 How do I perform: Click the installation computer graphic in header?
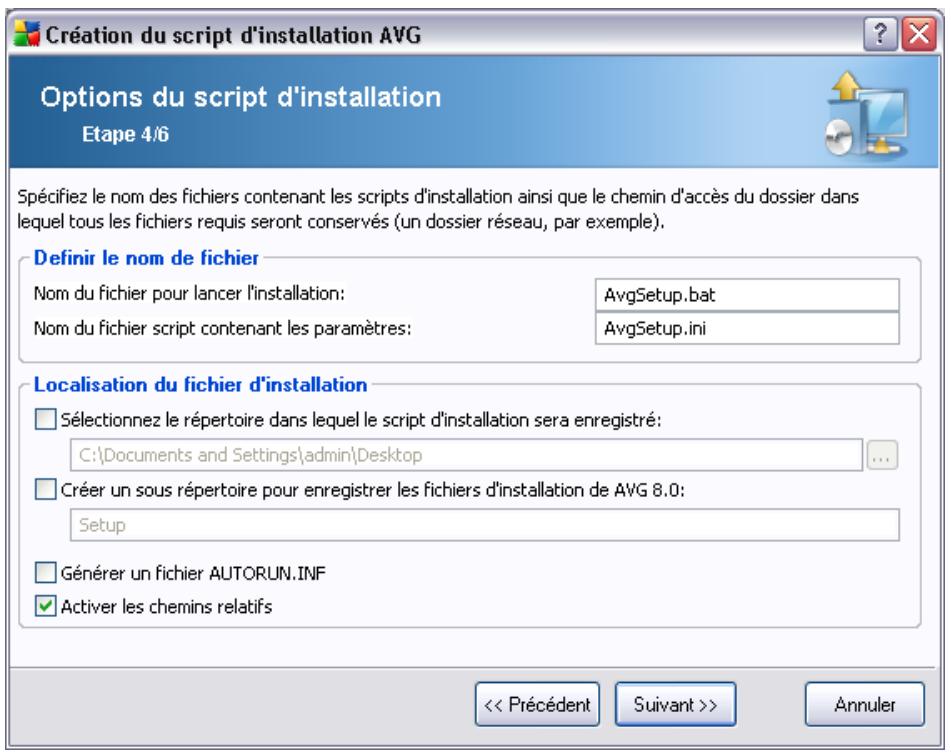click(x=867, y=113)
